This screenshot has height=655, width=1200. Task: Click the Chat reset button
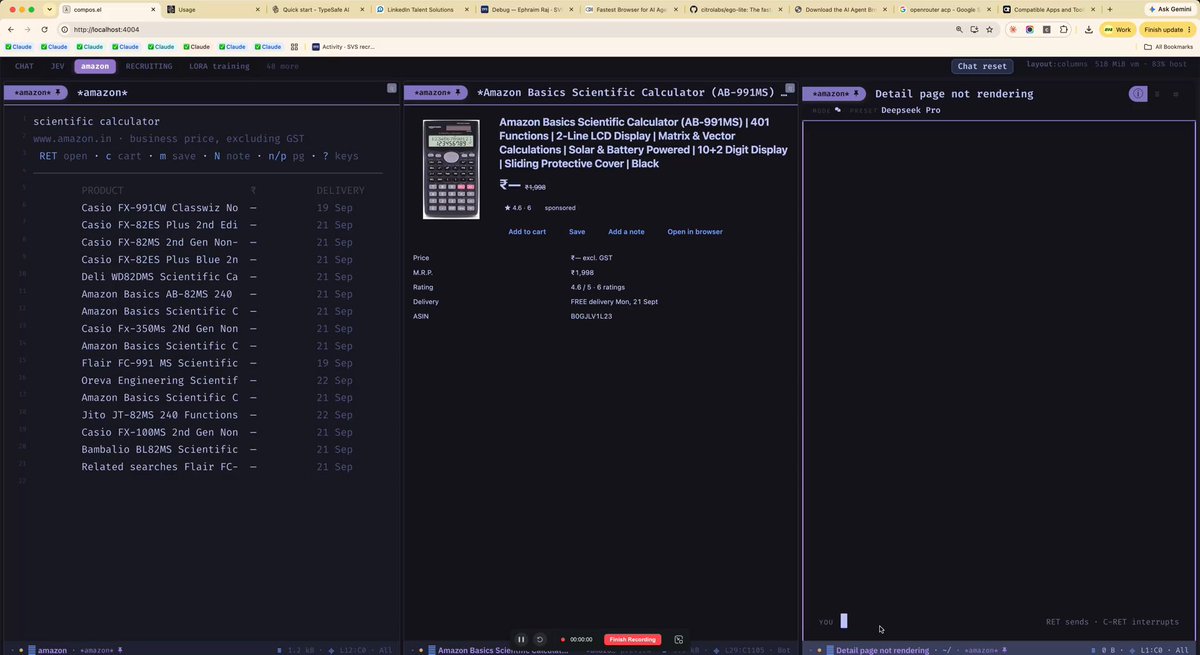click(x=982, y=66)
